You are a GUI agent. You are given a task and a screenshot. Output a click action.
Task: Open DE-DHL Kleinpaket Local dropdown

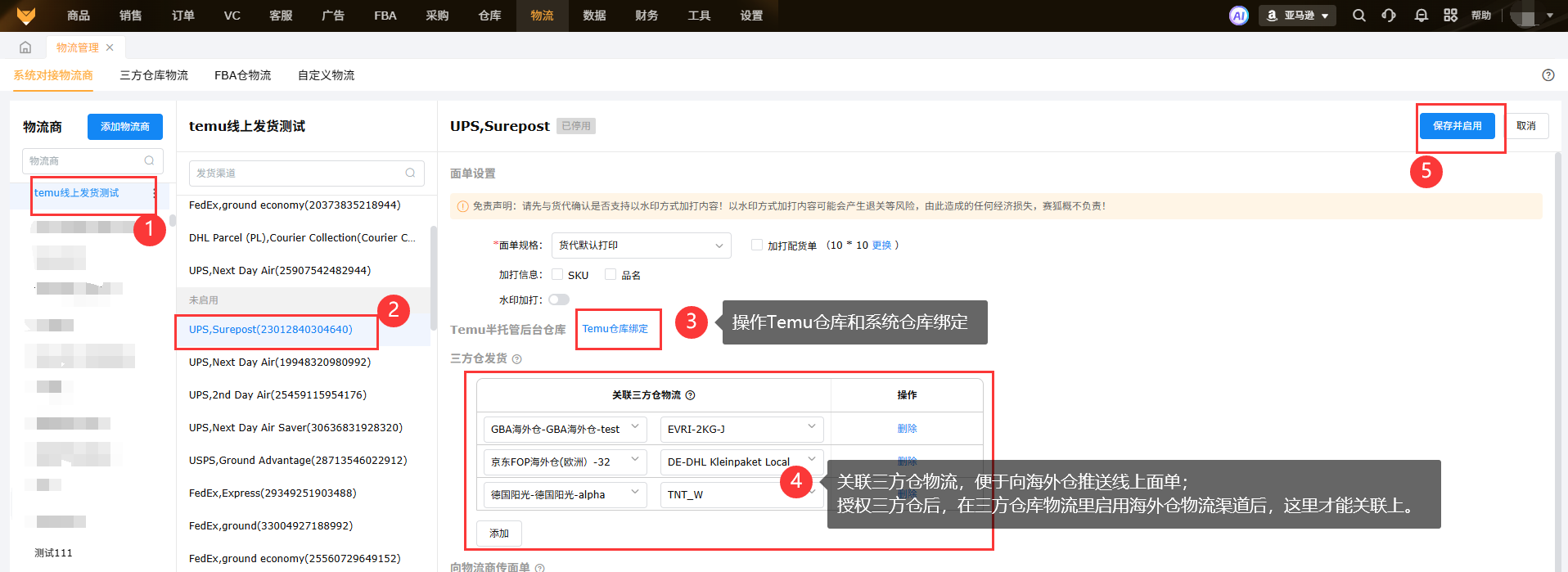(x=741, y=462)
